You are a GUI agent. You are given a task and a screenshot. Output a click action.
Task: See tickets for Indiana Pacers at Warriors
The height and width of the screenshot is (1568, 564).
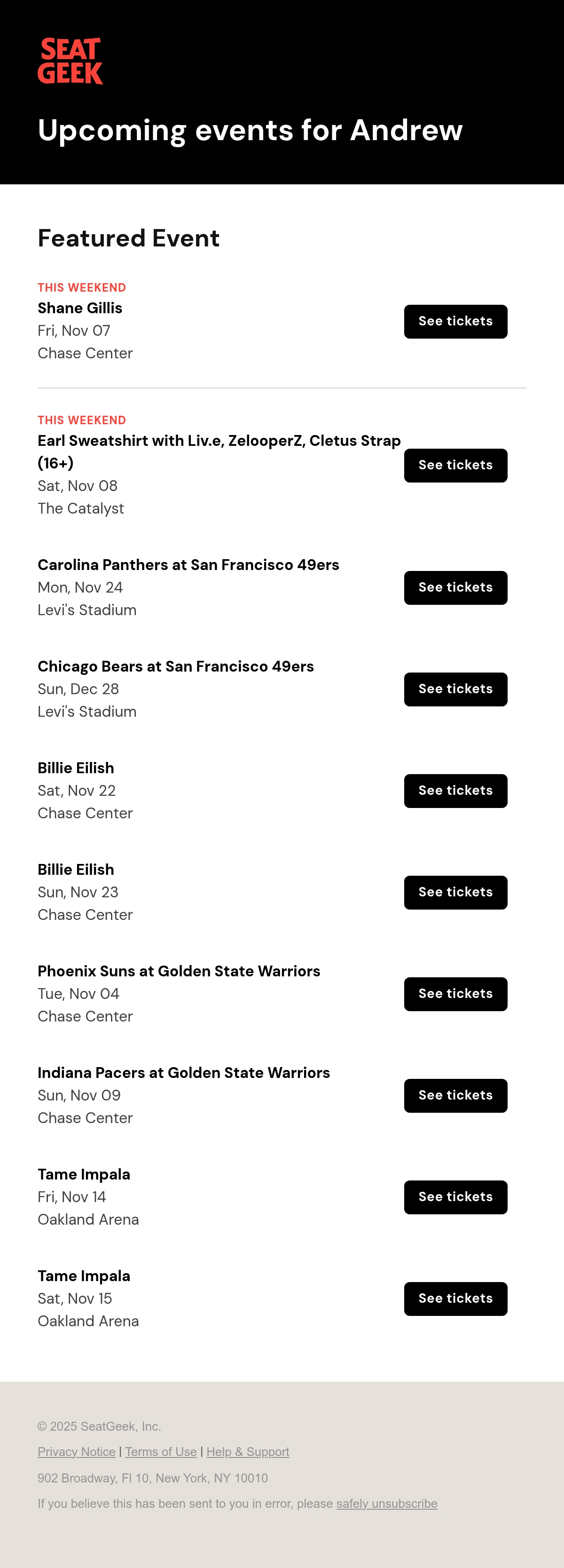click(455, 1096)
